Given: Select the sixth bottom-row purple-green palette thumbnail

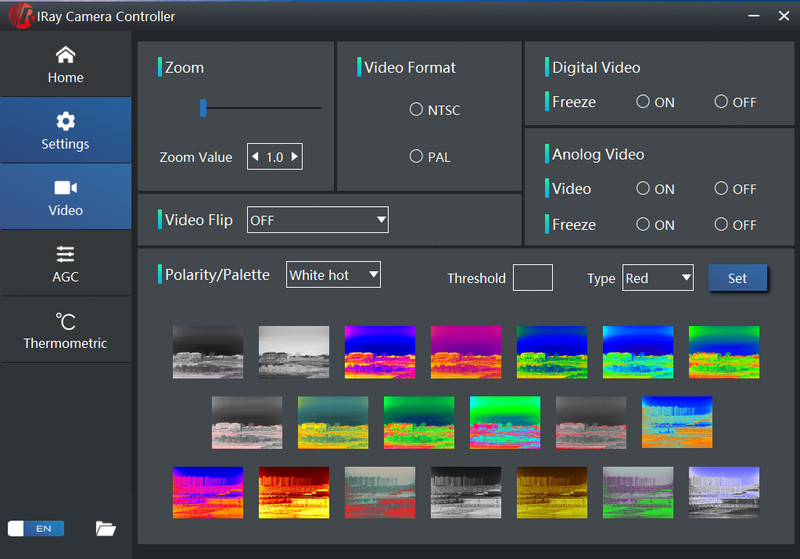Looking at the screenshot, I should pyautogui.click(x=638, y=492).
